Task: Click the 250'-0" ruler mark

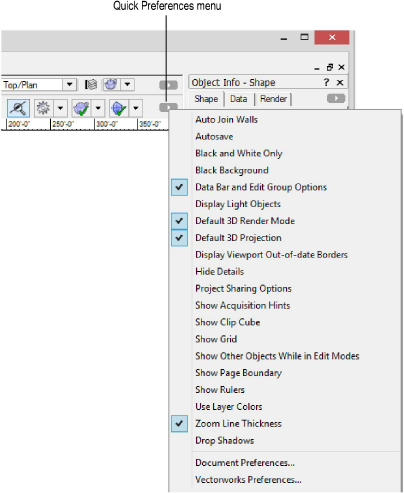Action: click(63, 124)
